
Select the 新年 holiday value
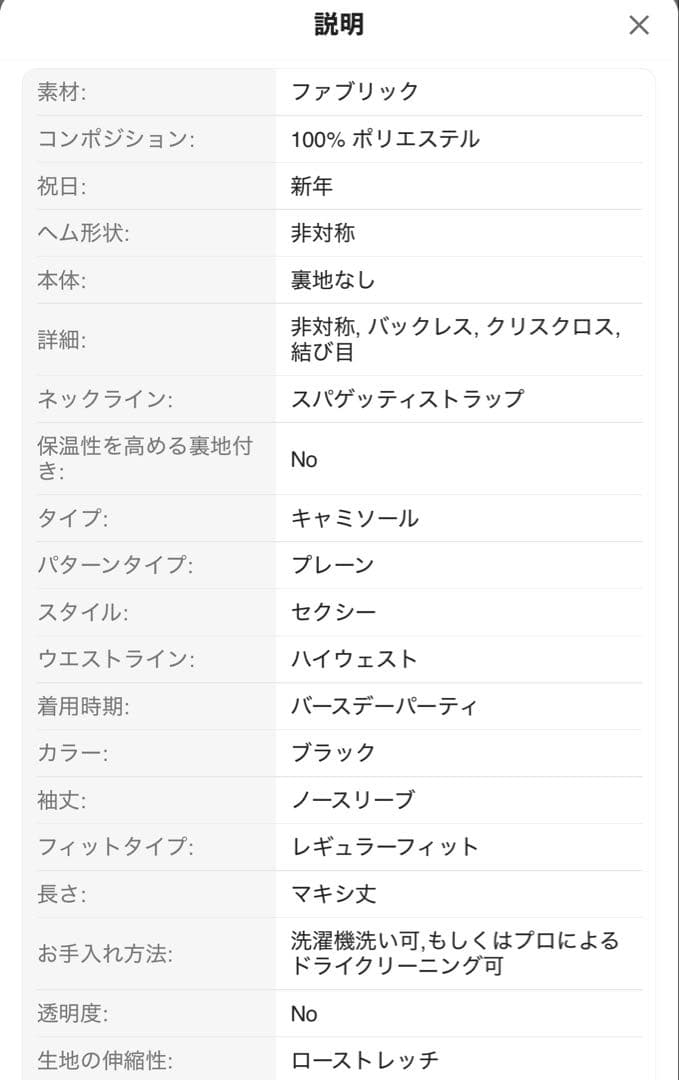pyautogui.click(x=312, y=186)
